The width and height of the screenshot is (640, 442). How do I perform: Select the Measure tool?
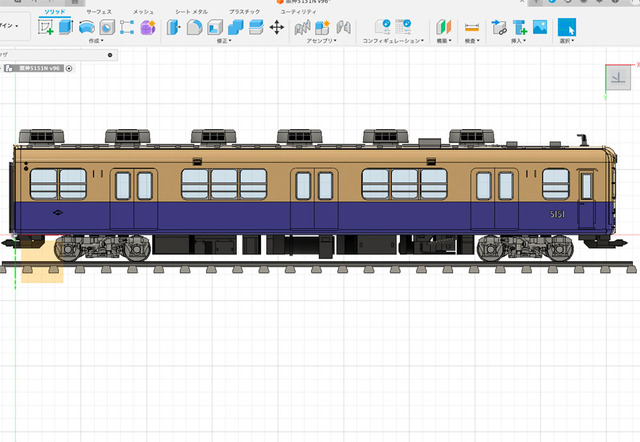(x=472, y=27)
